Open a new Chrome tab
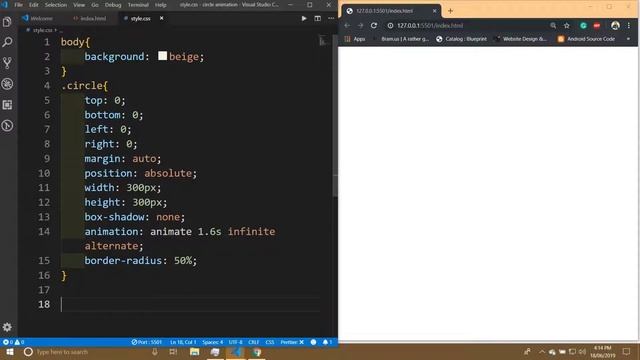Viewport: 640px width, 360px height. tap(450, 11)
